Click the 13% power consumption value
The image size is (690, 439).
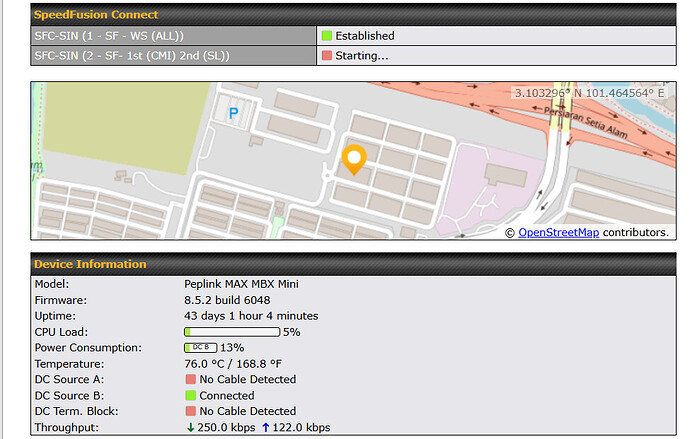232,348
